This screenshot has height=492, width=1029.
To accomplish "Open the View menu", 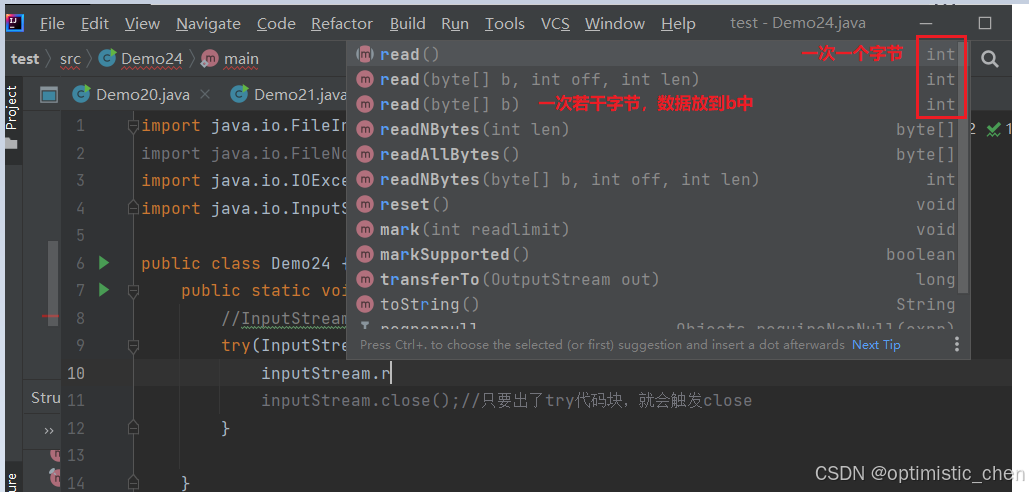I will pyautogui.click(x=142, y=24).
